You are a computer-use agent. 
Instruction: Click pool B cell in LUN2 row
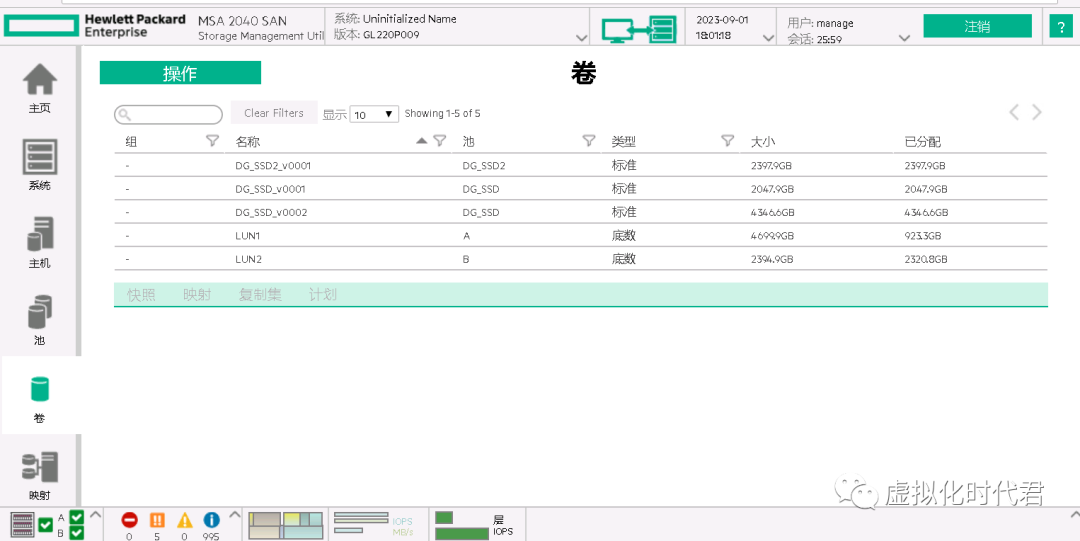coord(466,259)
